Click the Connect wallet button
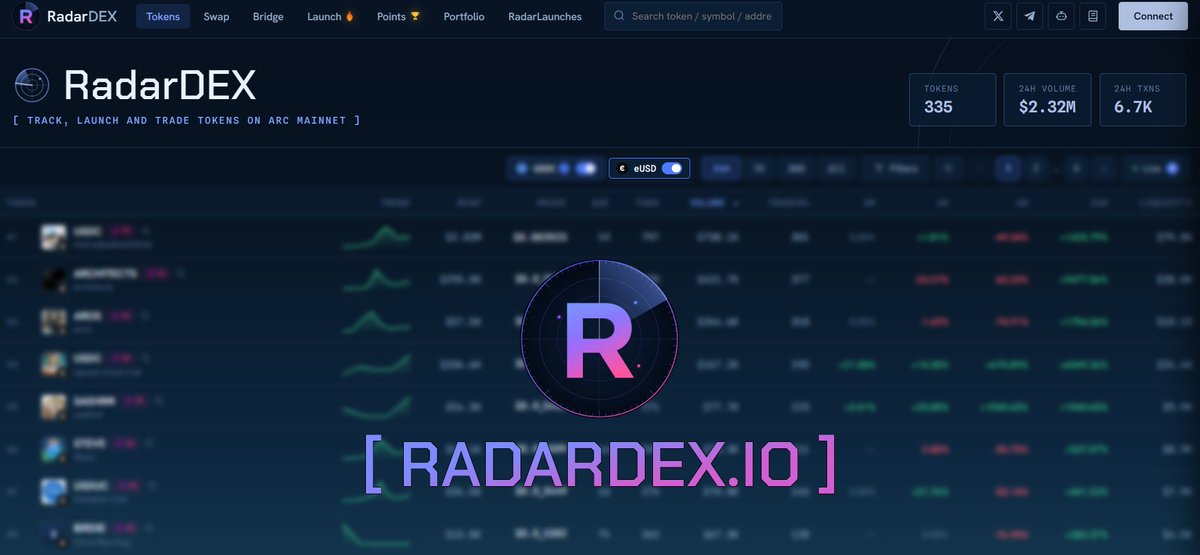The width and height of the screenshot is (1200, 555). (x=1153, y=16)
